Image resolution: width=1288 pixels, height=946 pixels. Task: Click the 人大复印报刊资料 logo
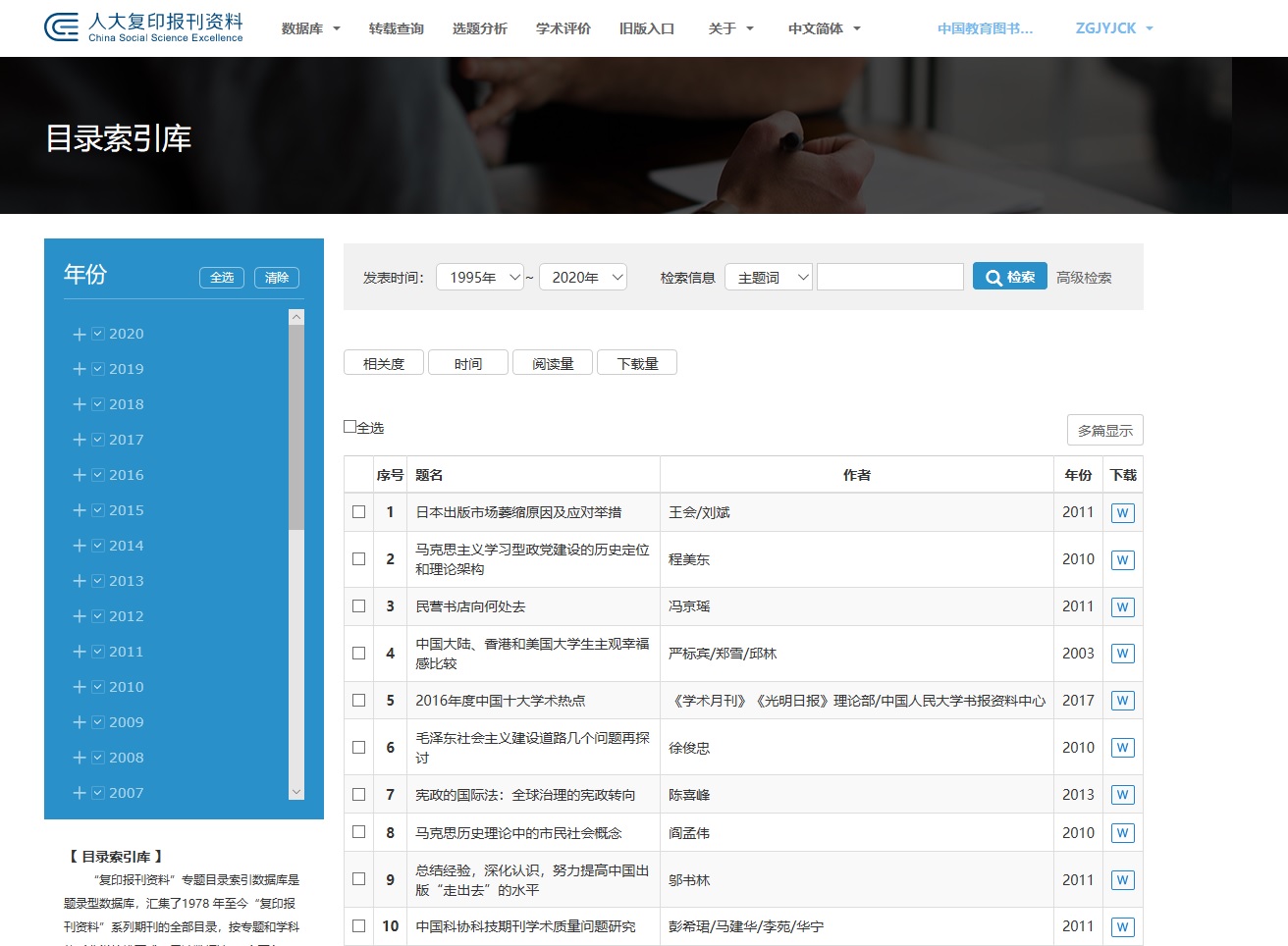[x=141, y=26]
